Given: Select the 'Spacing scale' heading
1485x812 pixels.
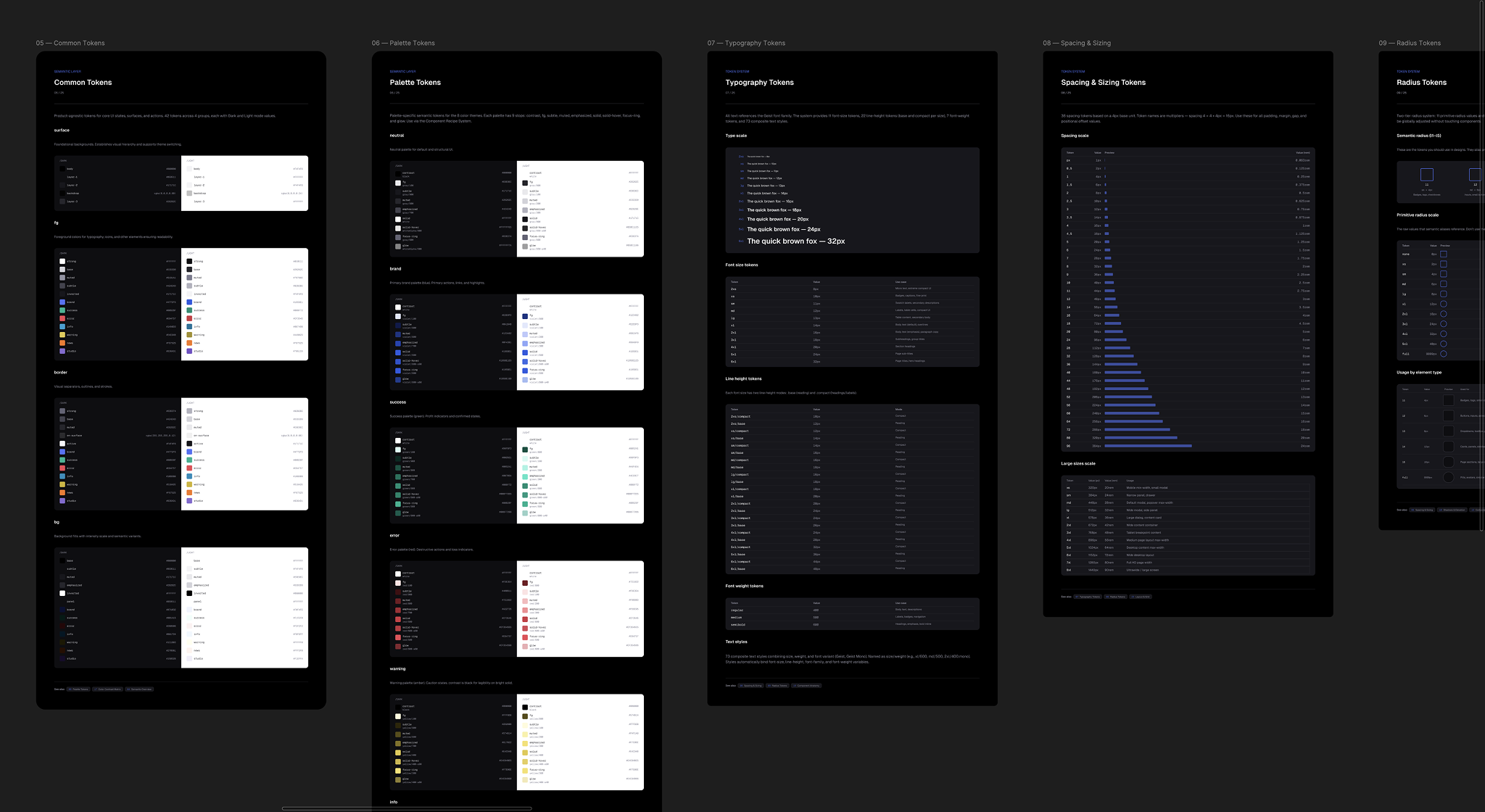Looking at the screenshot, I should [1075, 136].
